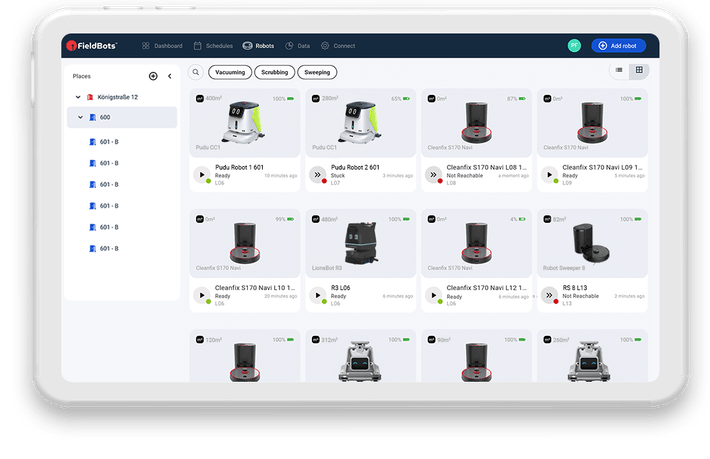Click fast-forward icon on RS 8 L13
Viewport: 710px width, 459px height.
[549, 295]
